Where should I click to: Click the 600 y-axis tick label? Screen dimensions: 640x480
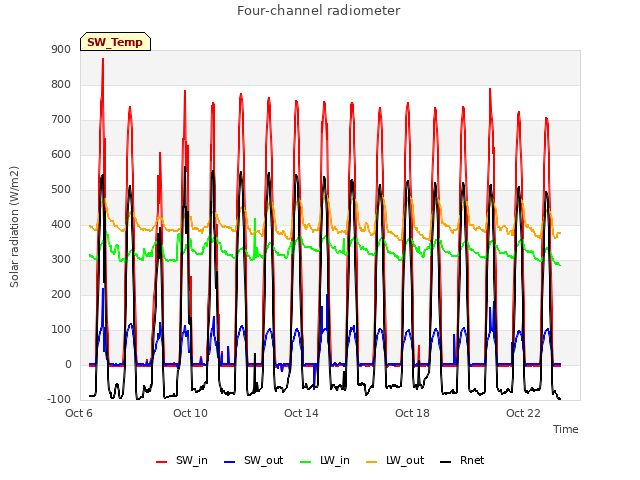pyautogui.click(x=61, y=155)
